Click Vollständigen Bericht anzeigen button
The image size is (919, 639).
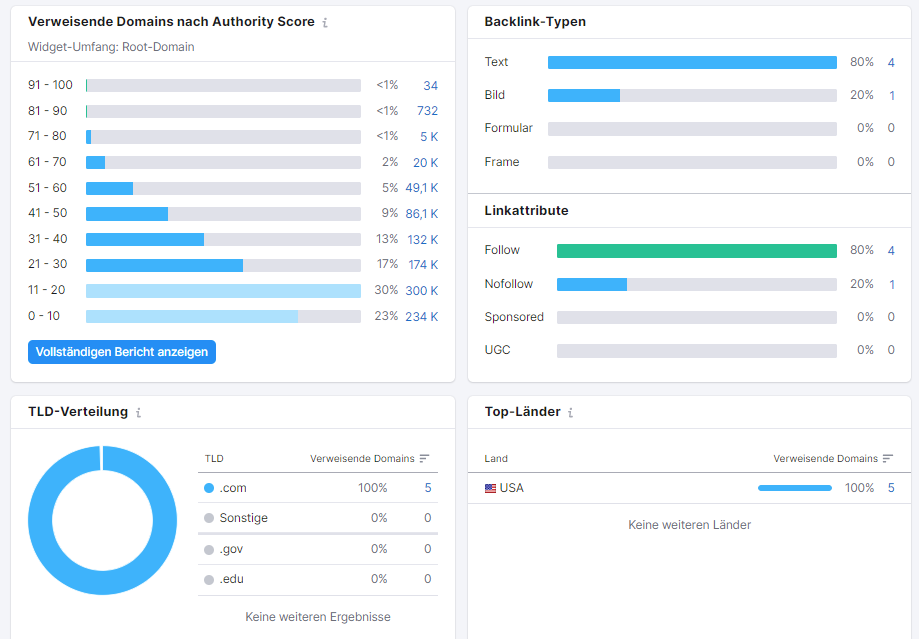(122, 352)
